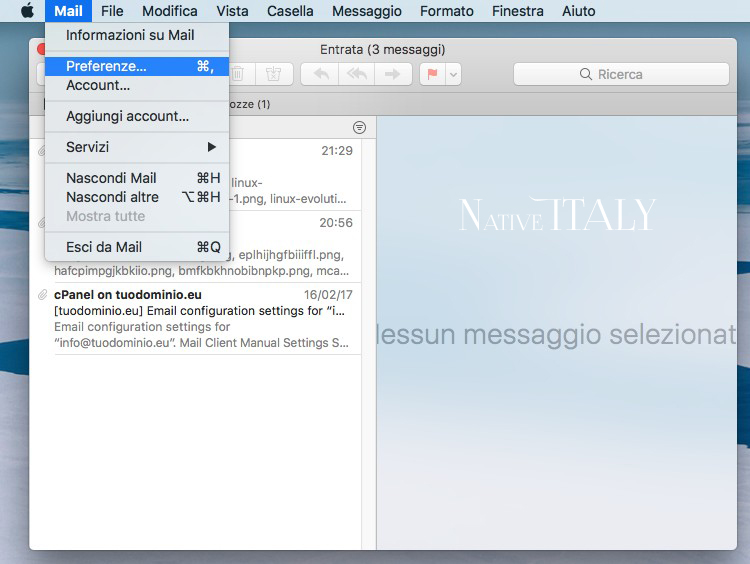Screen dimensions: 750x564
Task: Click the Ricerca search field
Action: coord(621,74)
